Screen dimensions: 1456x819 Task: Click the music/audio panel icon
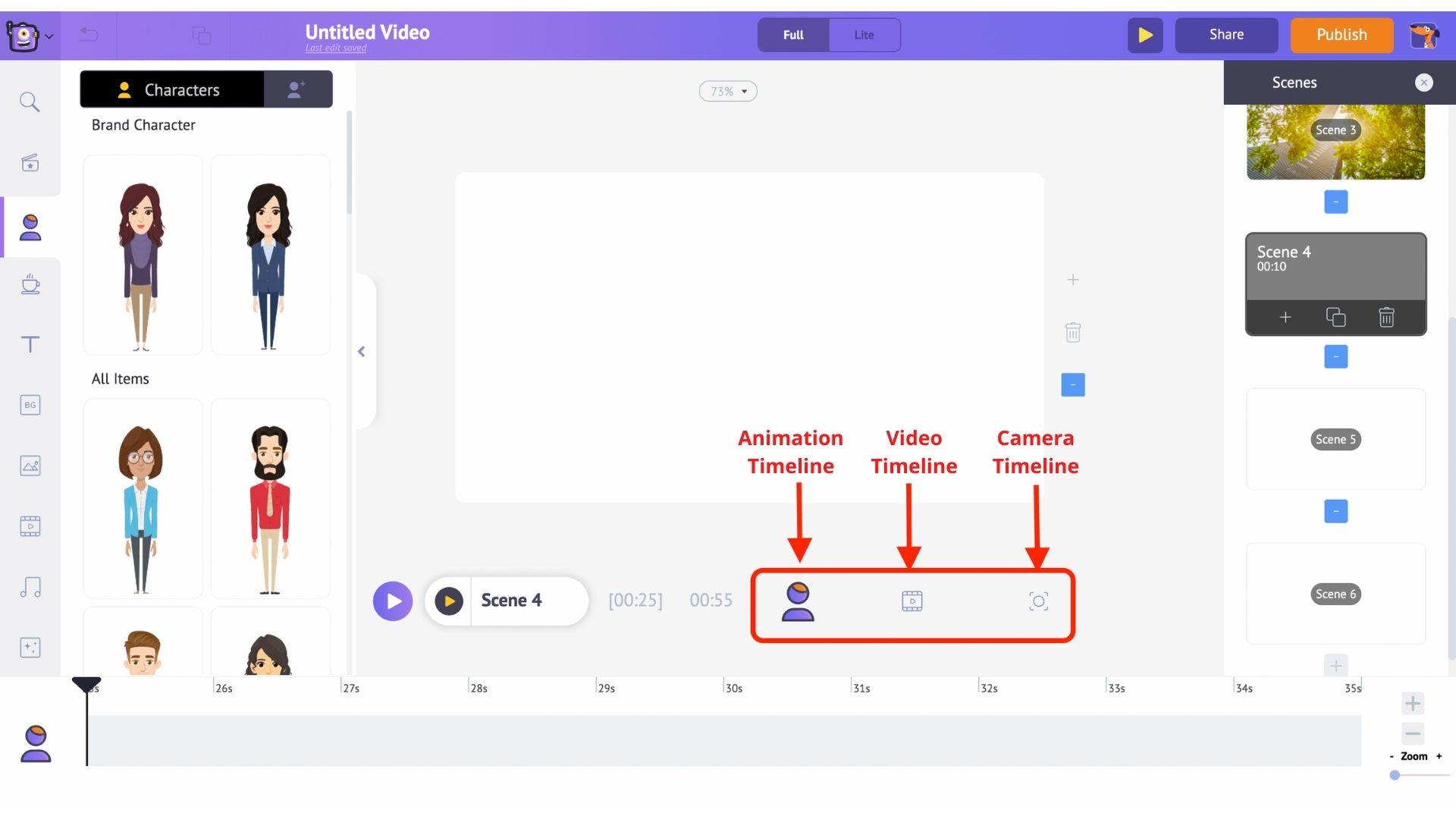point(29,587)
